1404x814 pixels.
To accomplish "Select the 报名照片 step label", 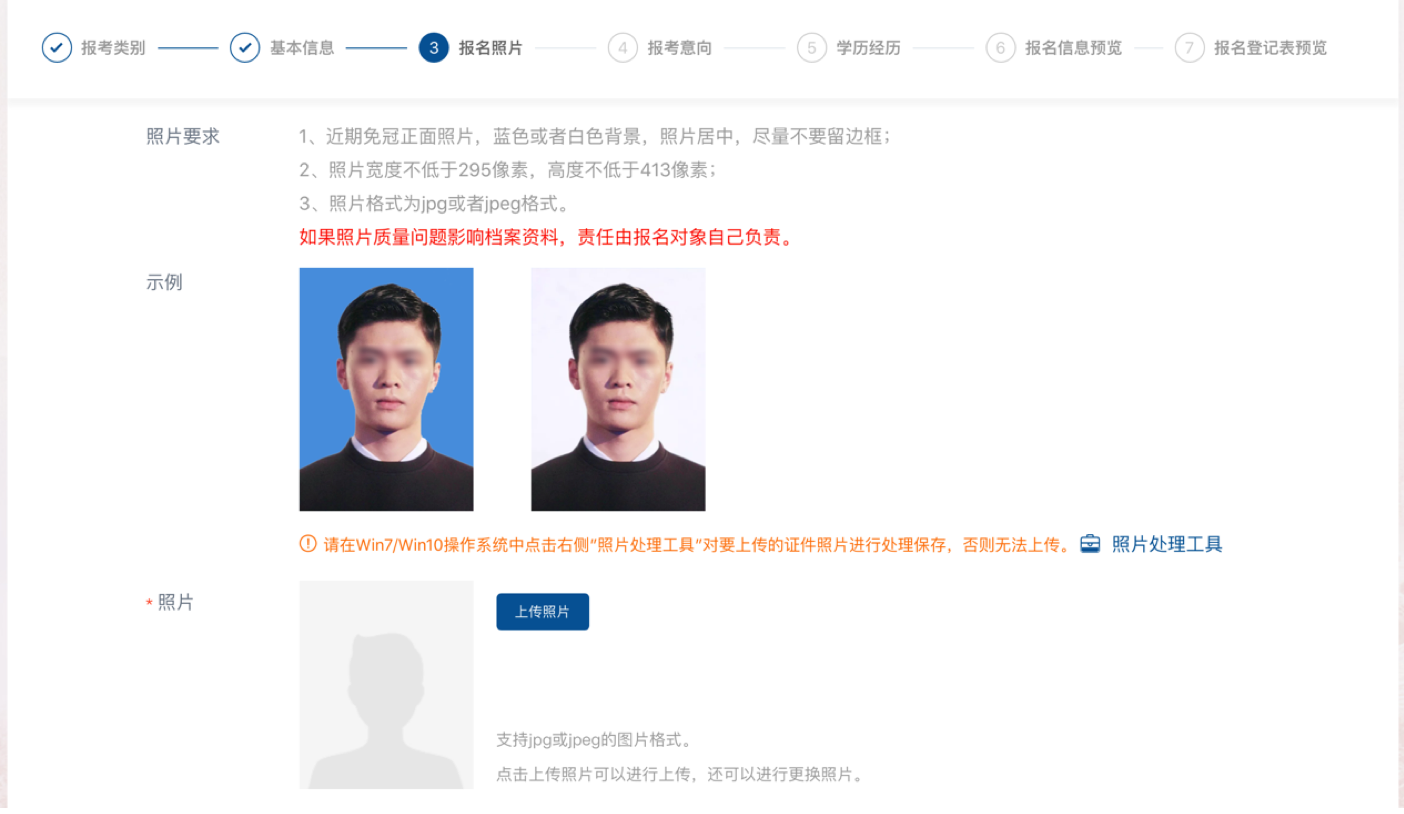I will coord(491,48).
